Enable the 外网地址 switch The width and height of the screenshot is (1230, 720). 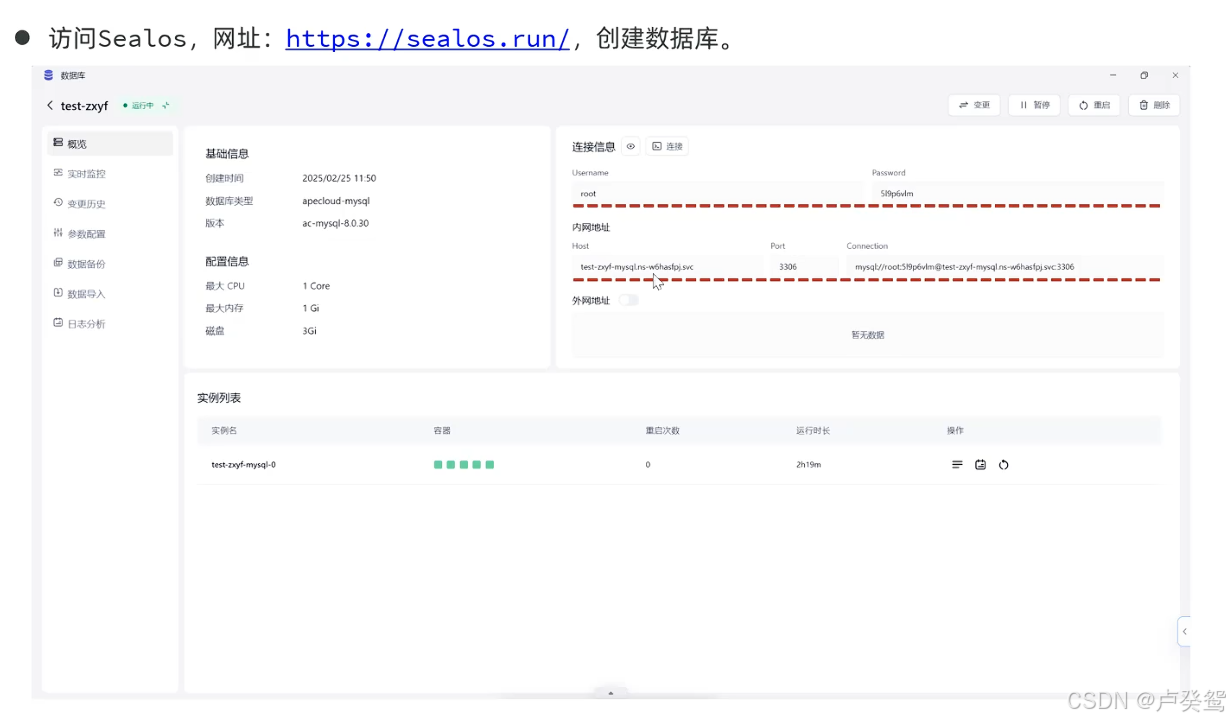tap(628, 300)
